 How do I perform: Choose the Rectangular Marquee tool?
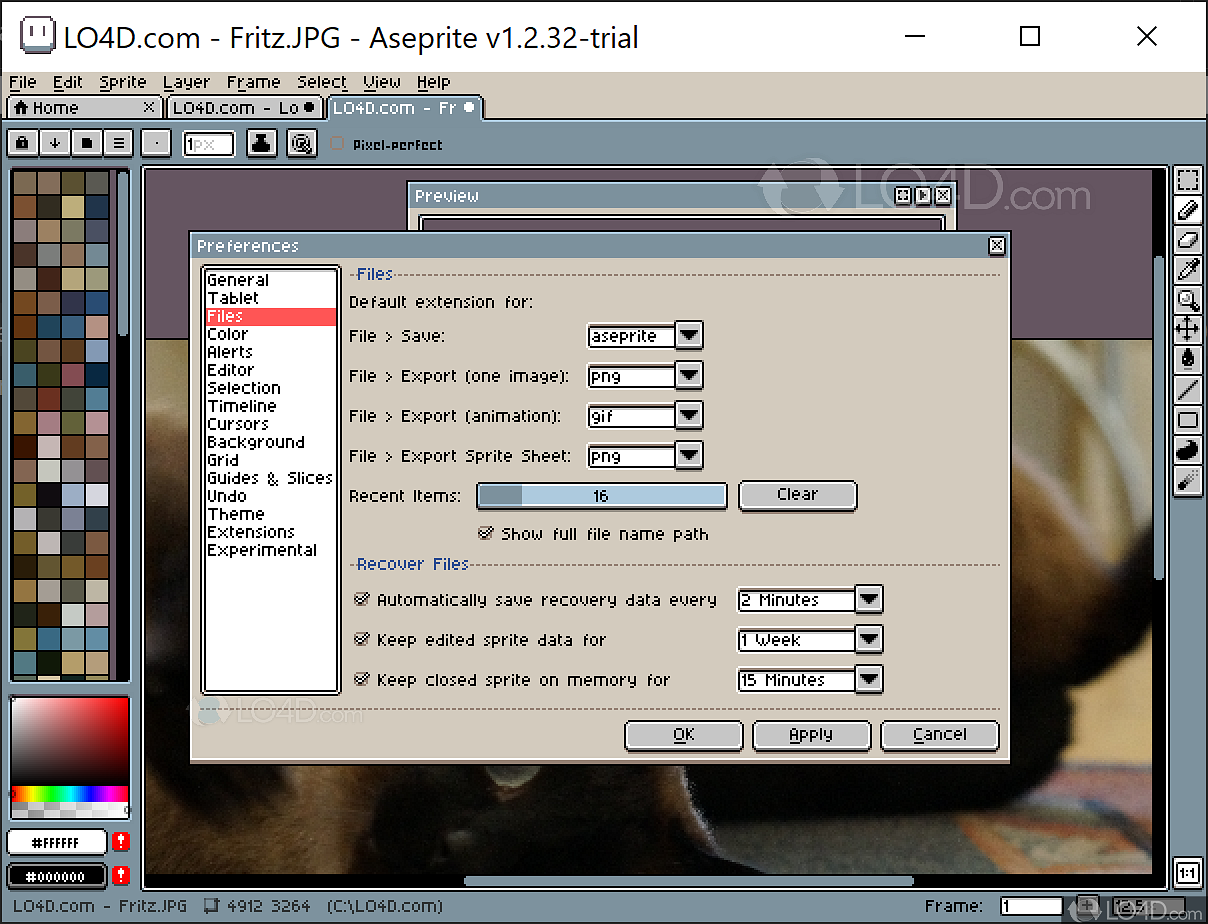(1188, 180)
